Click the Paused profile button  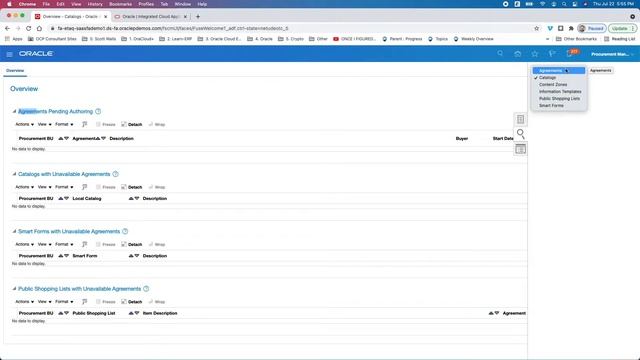click(591, 29)
